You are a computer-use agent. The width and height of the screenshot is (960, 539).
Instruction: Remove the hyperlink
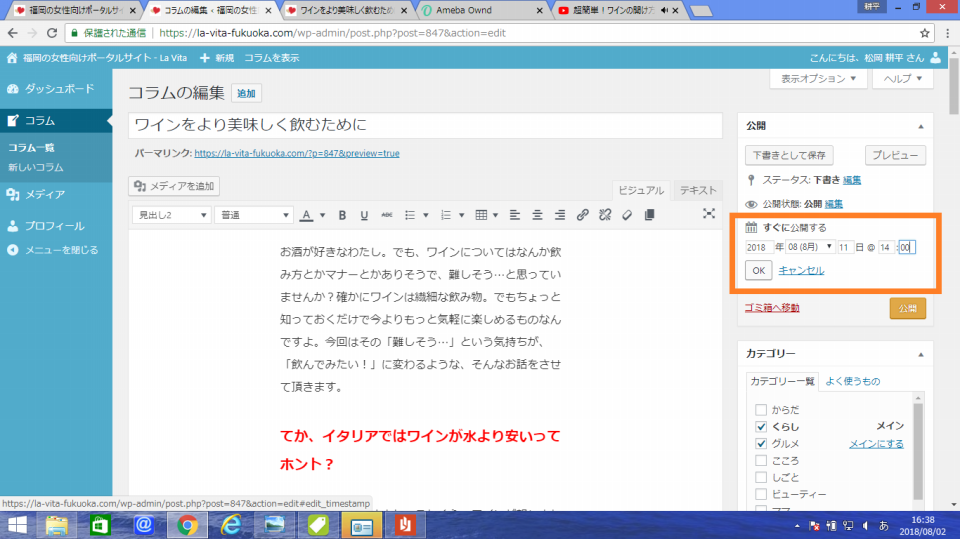(605, 215)
